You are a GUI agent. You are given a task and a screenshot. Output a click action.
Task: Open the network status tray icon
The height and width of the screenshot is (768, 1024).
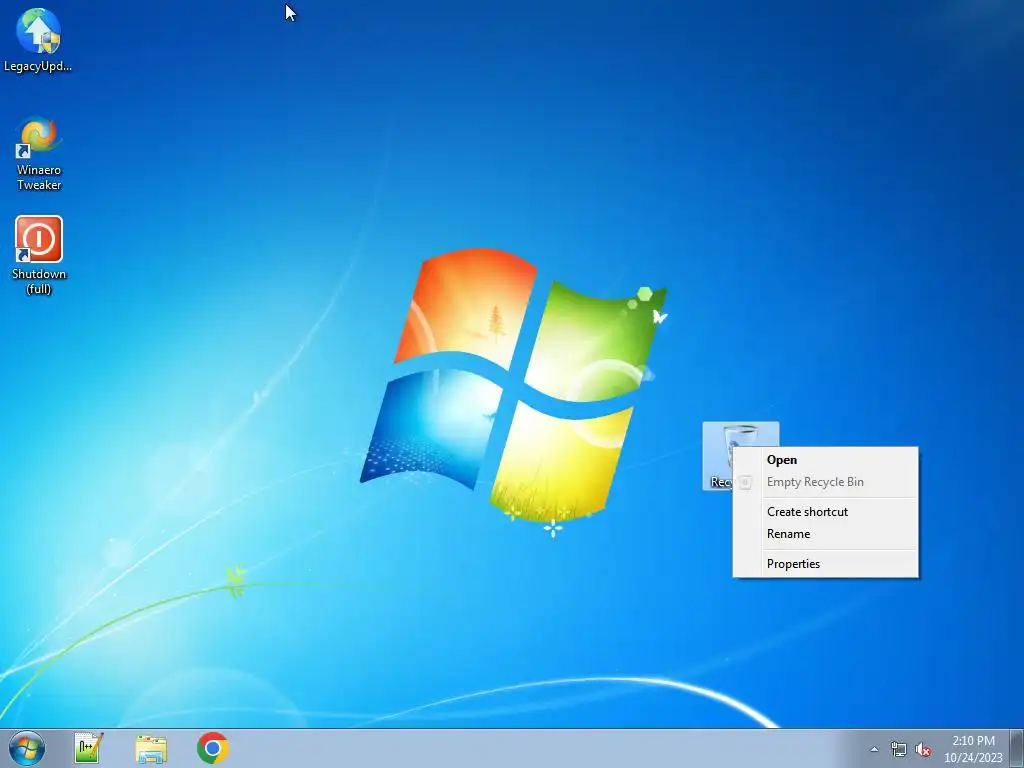pyautogui.click(x=899, y=749)
